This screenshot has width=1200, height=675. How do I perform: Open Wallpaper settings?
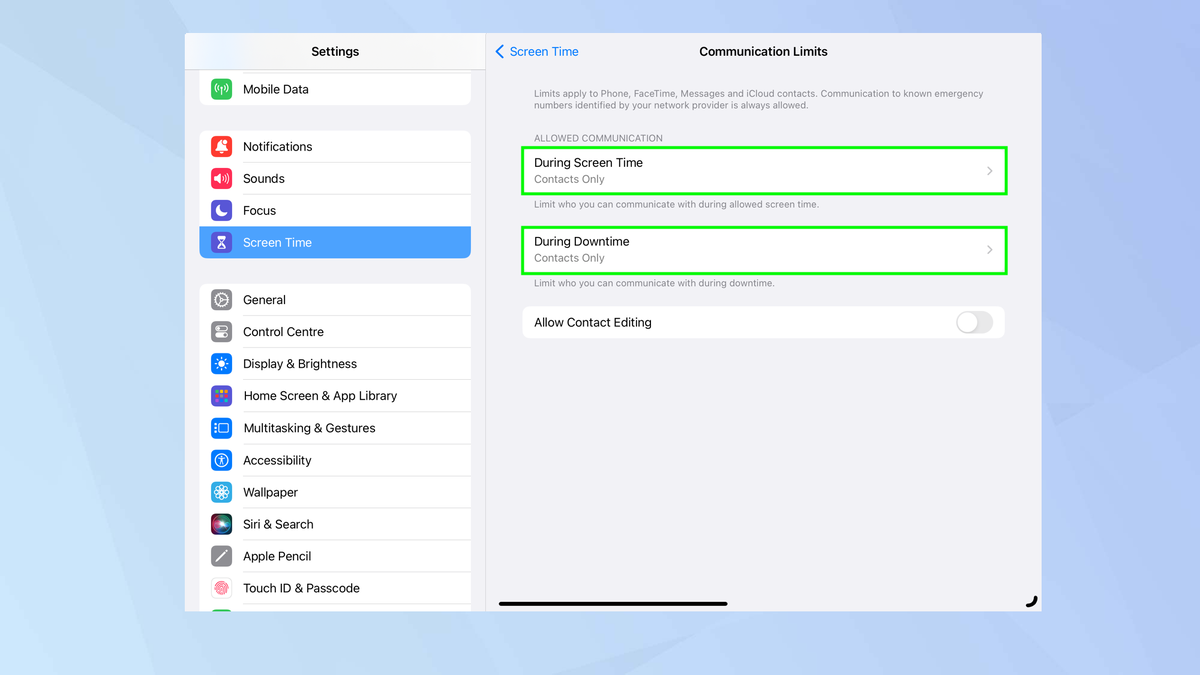coord(335,492)
